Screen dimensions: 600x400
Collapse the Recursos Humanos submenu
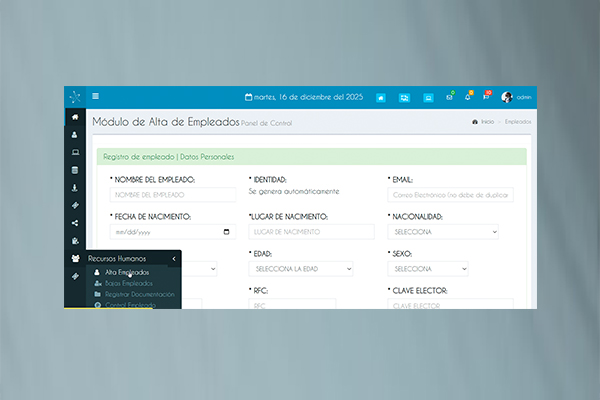coord(173,258)
